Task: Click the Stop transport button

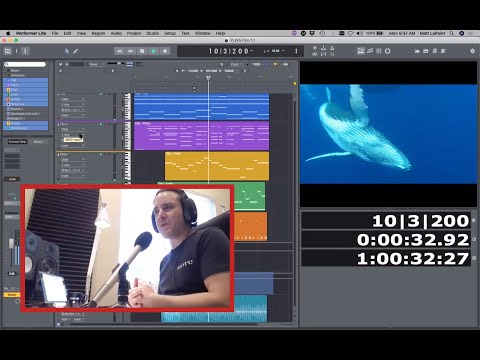Action: pos(142,51)
